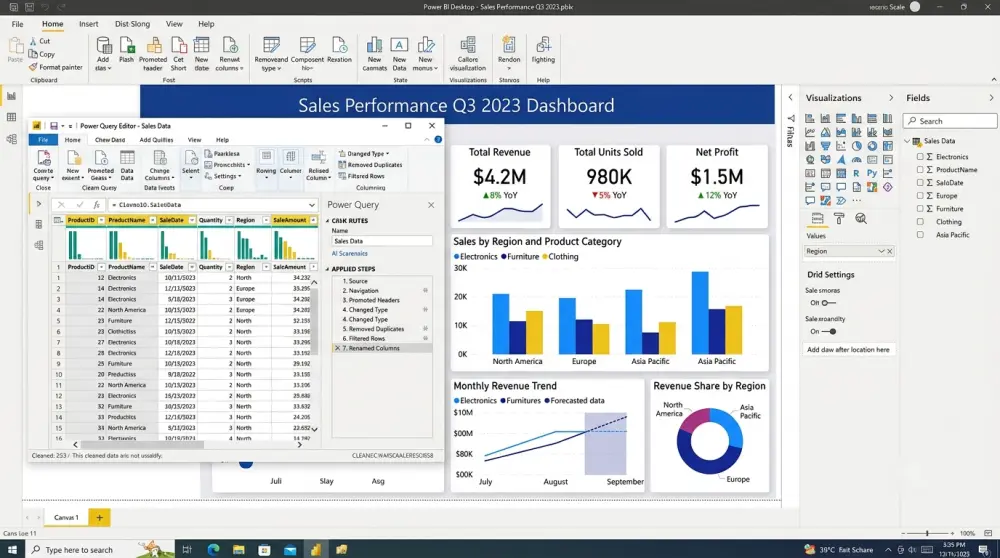Check the SaloDate field checkbox
The width and height of the screenshot is (1000, 558).
coord(920,182)
